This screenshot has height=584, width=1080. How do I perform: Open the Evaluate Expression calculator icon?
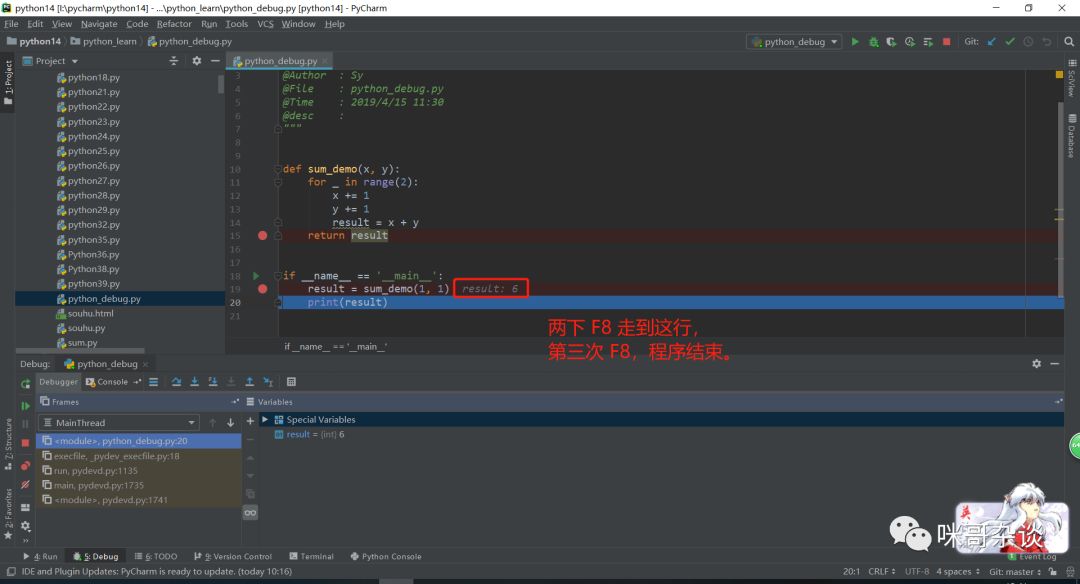coord(291,382)
